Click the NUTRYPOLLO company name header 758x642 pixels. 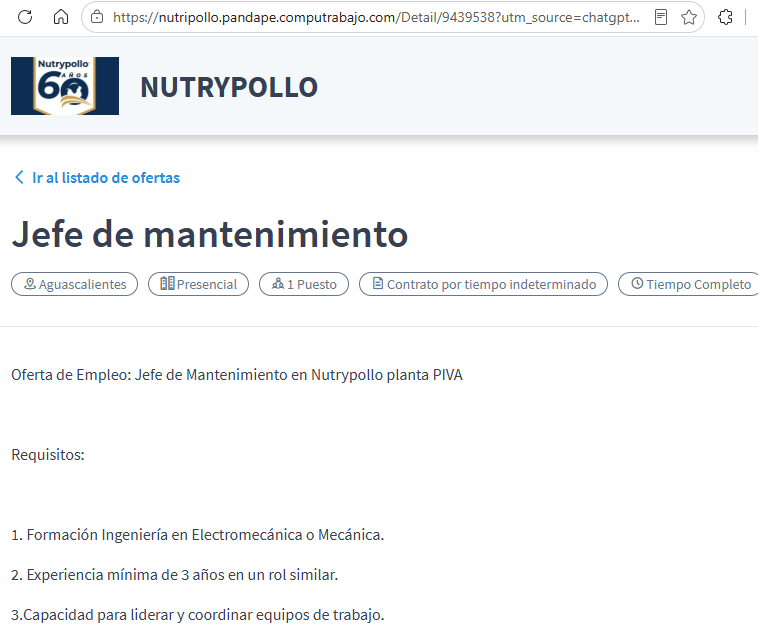[229, 88]
